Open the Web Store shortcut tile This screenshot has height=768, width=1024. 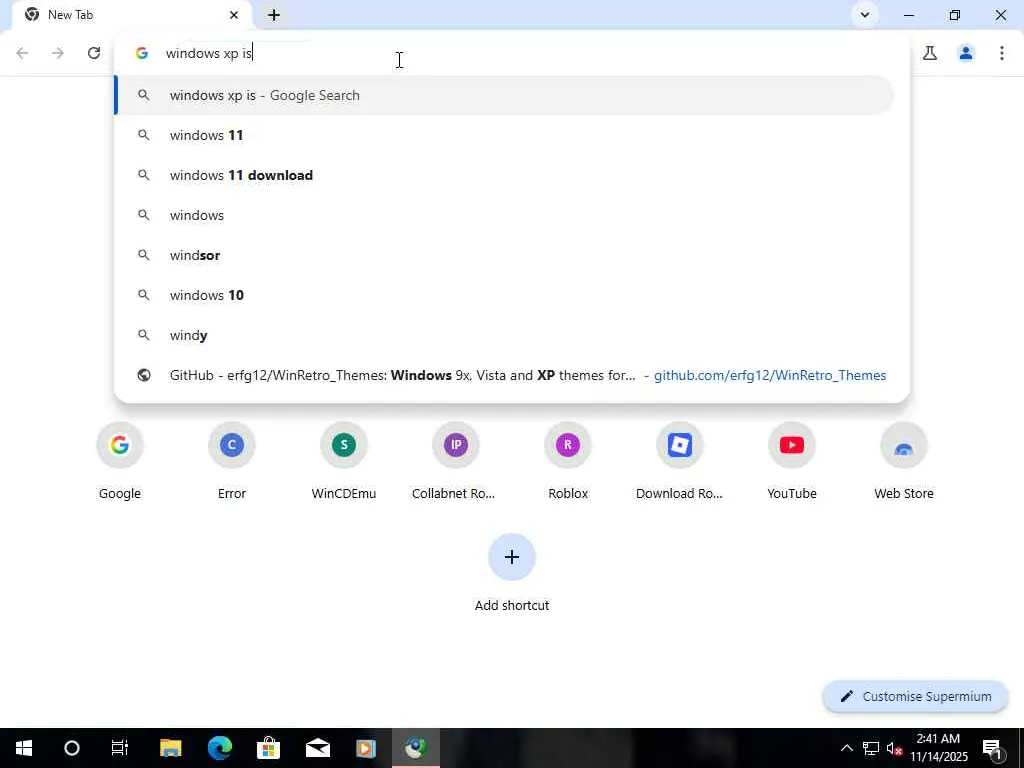coord(904,461)
